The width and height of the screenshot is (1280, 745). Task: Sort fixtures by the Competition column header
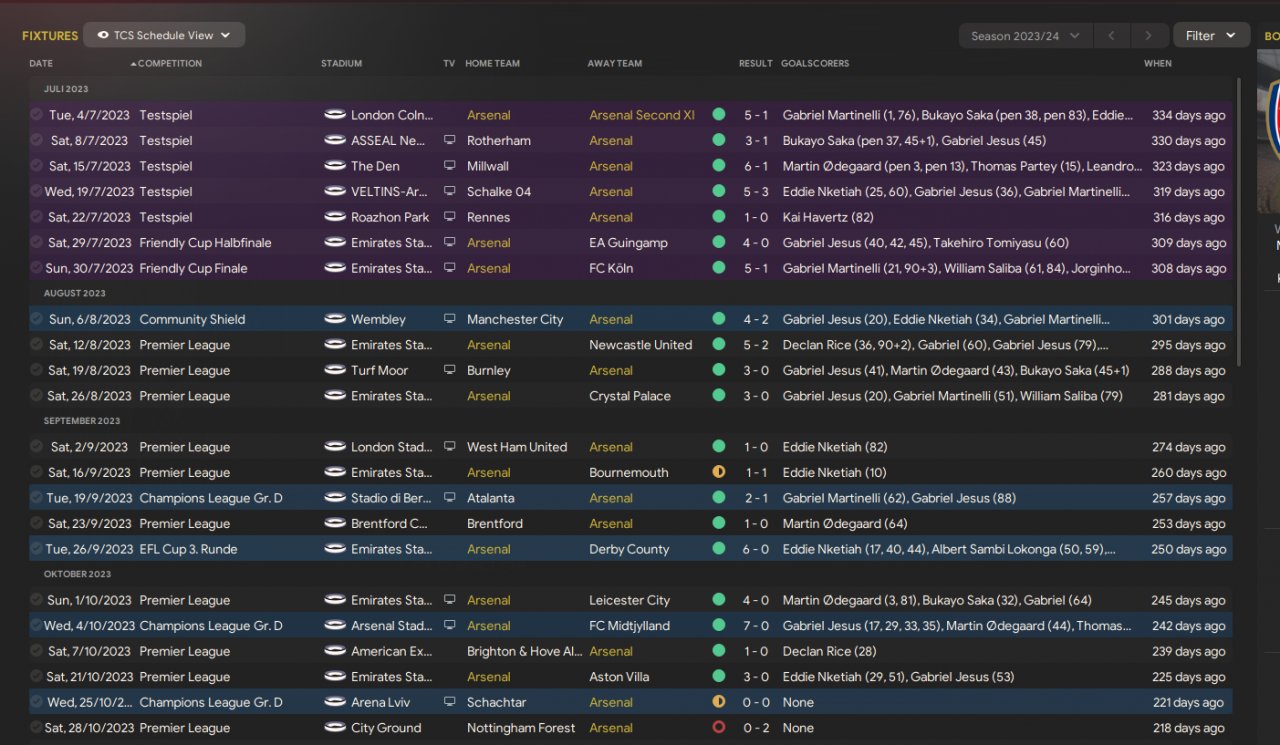coord(169,63)
